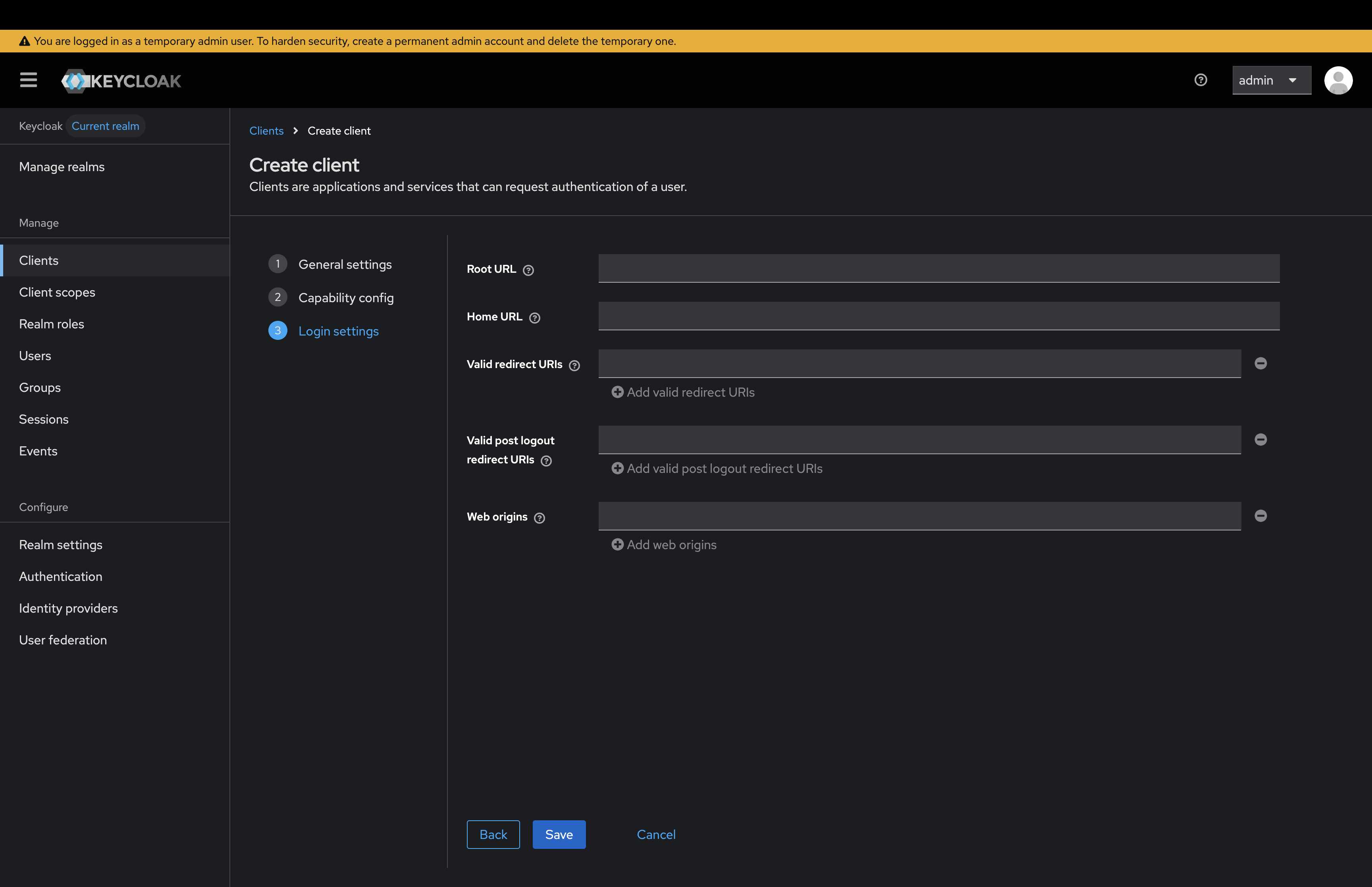Show help tooltip for Root URL
This screenshot has width=1372, height=887.
[x=528, y=270]
